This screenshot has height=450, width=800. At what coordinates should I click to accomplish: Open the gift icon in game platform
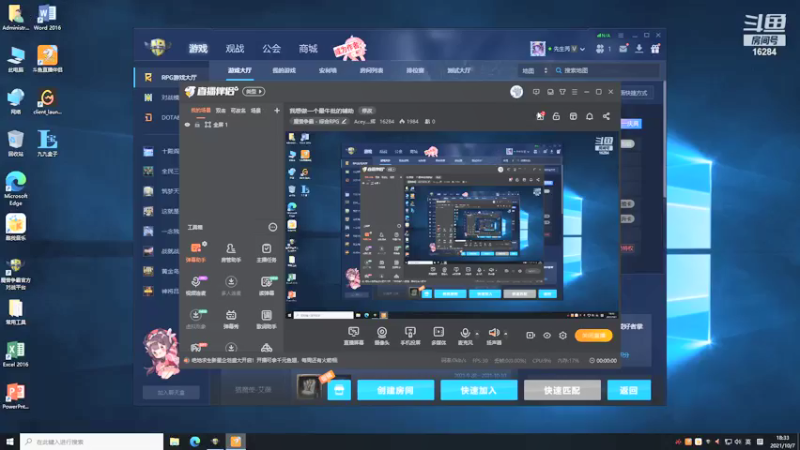[x=655, y=49]
